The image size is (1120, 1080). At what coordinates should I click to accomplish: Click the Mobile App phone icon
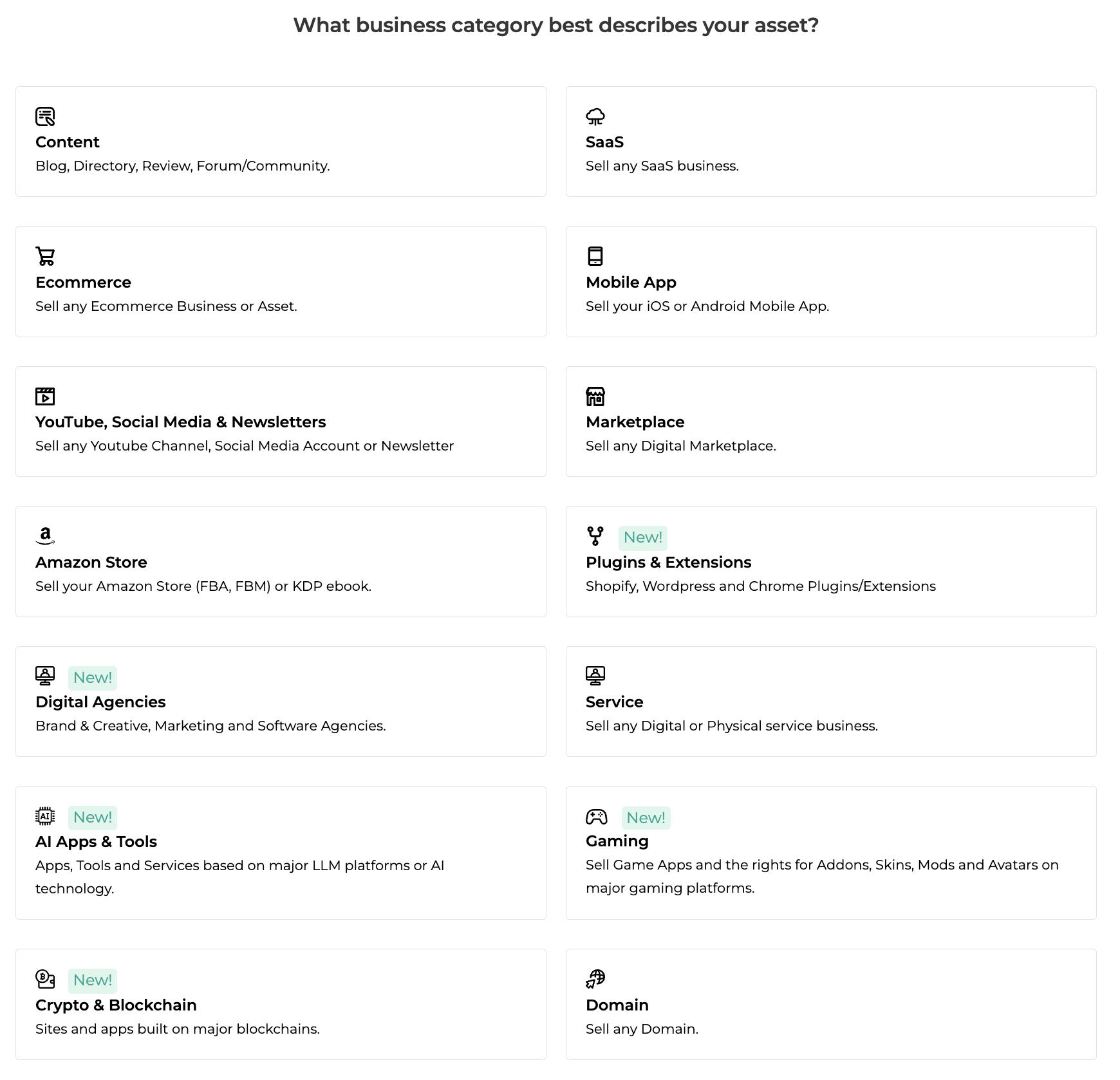[595, 256]
